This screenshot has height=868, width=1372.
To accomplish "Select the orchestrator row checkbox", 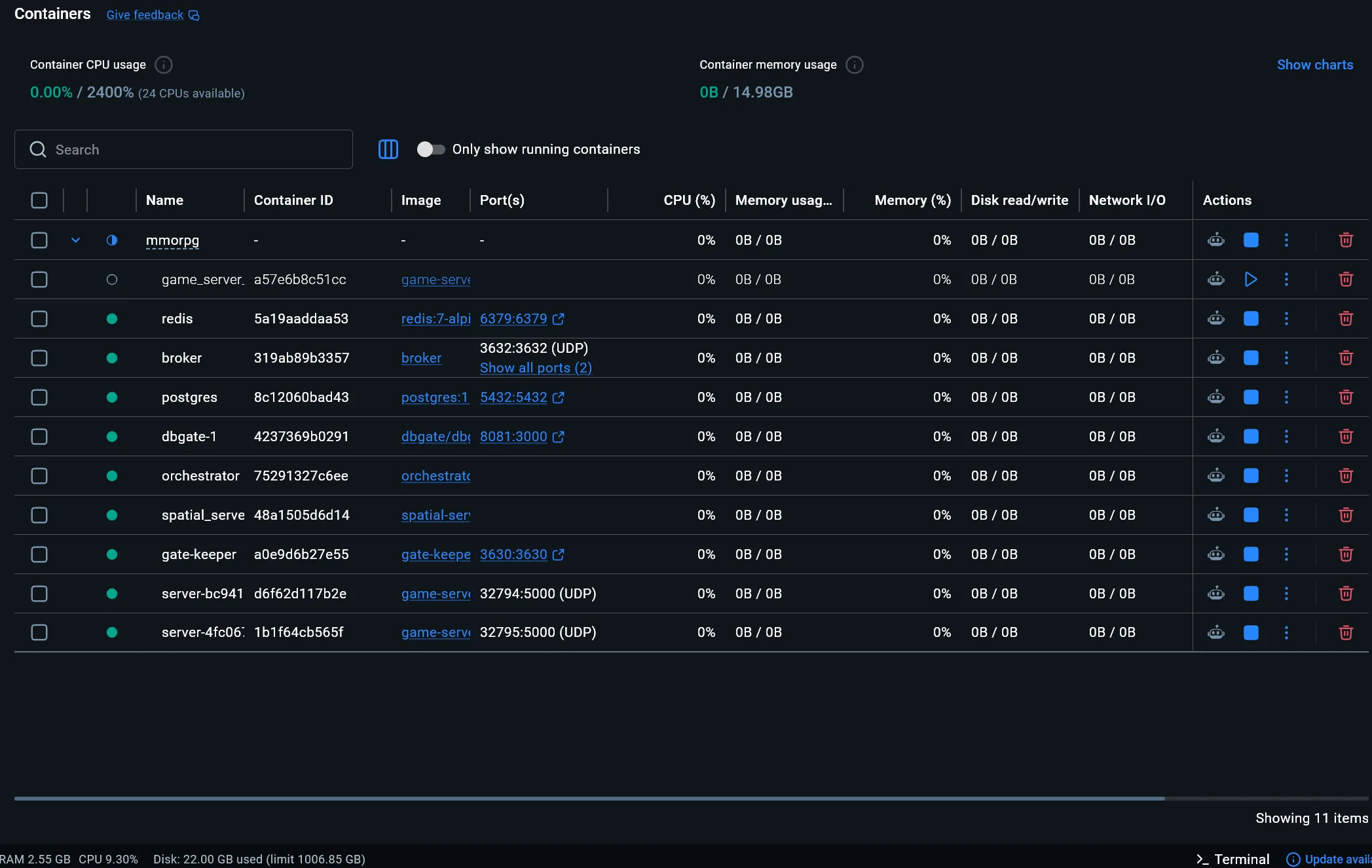I will [x=39, y=476].
